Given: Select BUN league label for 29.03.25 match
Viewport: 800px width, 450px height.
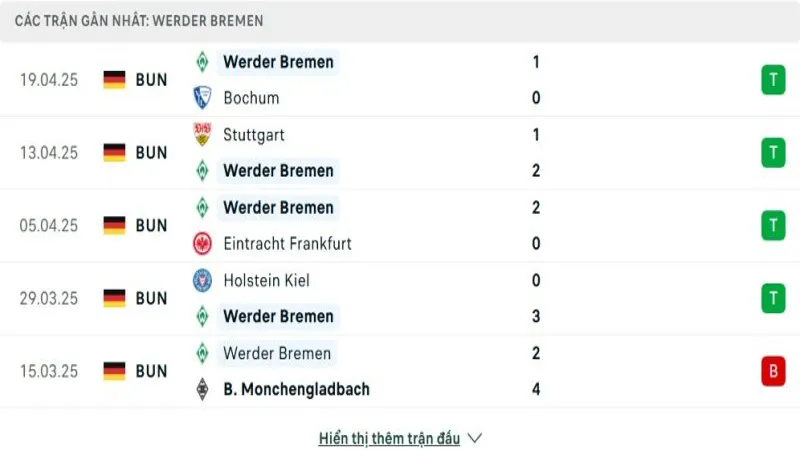Looking at the screenshot, I should point(151,298).
